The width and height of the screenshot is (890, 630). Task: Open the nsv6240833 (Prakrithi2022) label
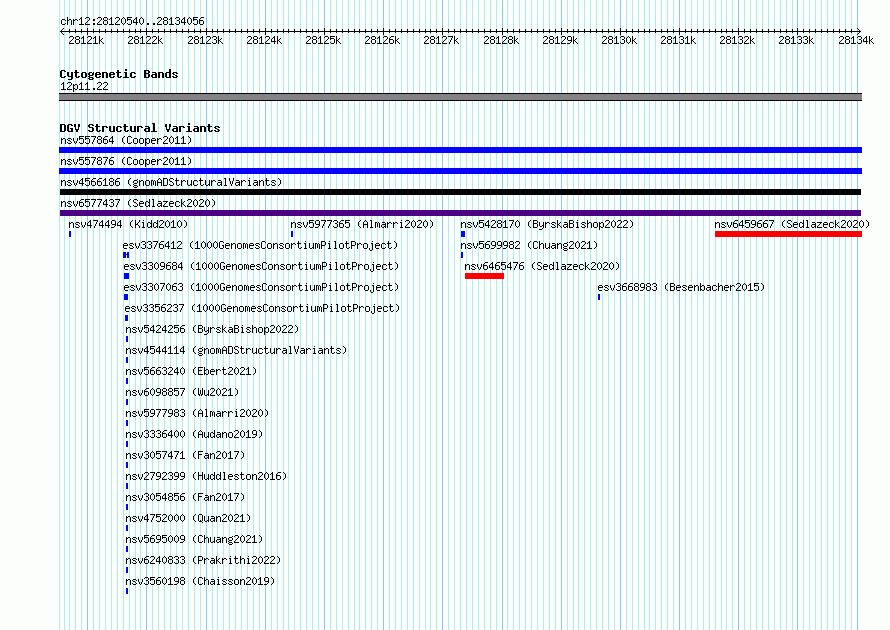(203, 560)
